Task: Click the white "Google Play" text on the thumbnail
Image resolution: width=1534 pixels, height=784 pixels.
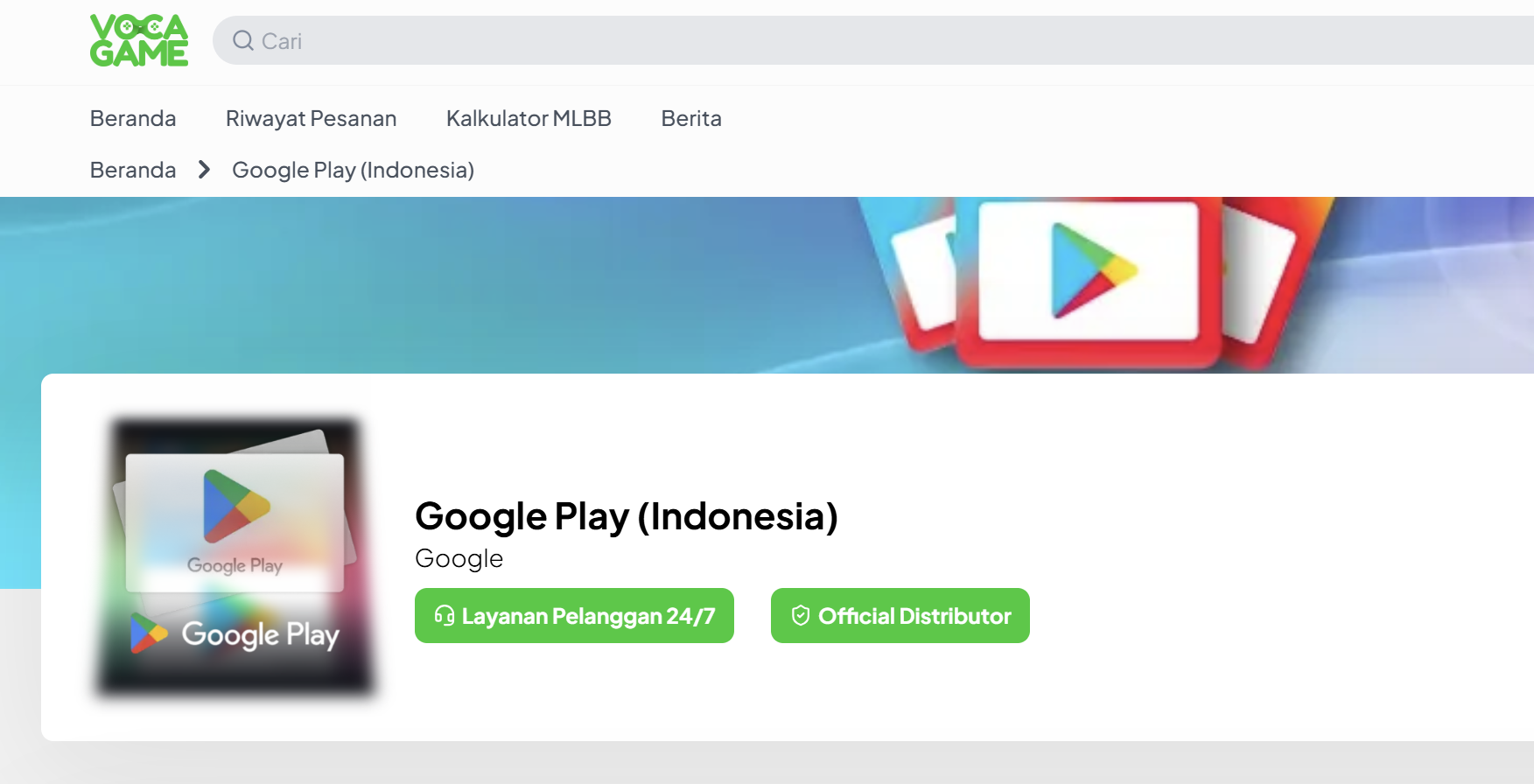Action: click(260, 634)
